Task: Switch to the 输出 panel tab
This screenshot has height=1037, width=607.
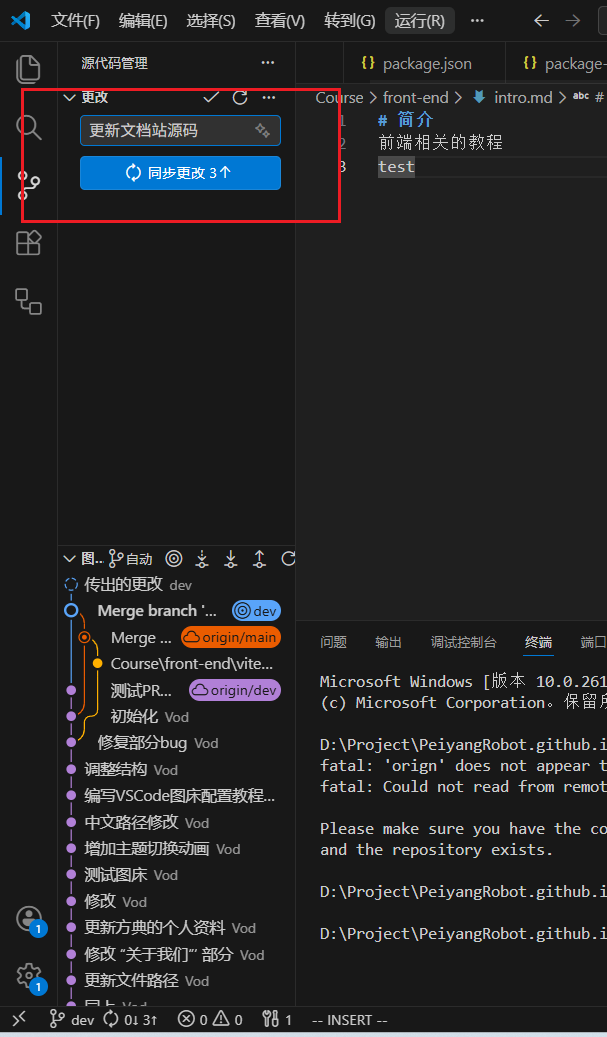Action: 388,642
